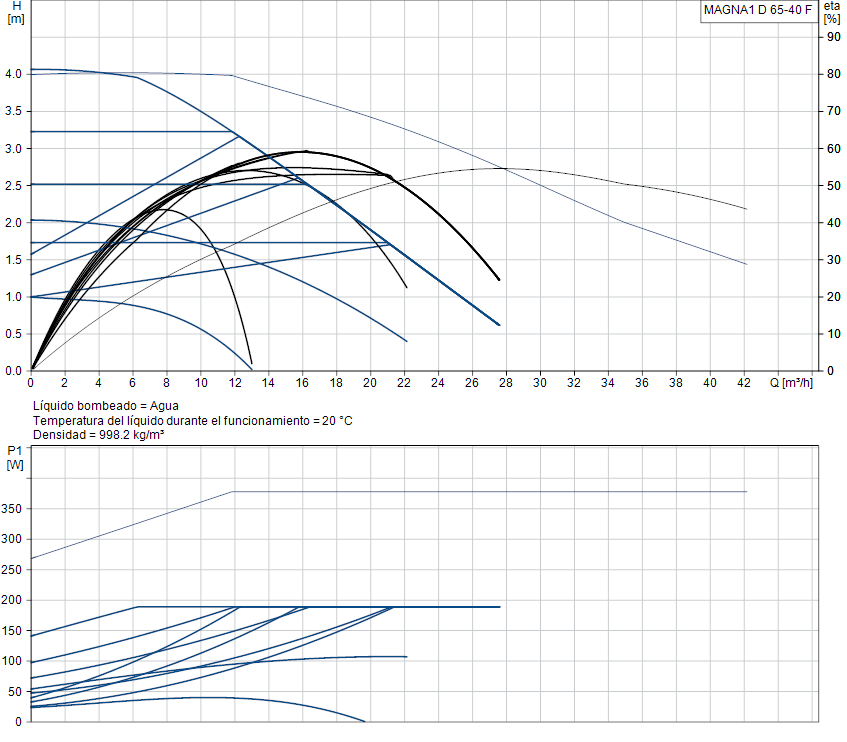Click the 'Densidad = 998.2 kg/m³' line
The image size is (847, 742).
click(99, 435)
